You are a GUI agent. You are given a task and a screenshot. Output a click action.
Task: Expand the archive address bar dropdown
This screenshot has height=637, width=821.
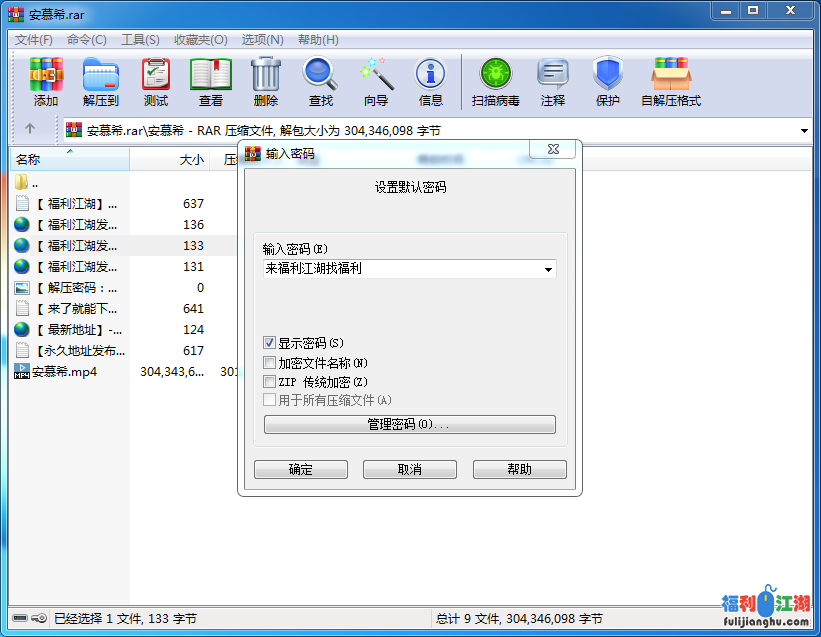click(806, 130)
